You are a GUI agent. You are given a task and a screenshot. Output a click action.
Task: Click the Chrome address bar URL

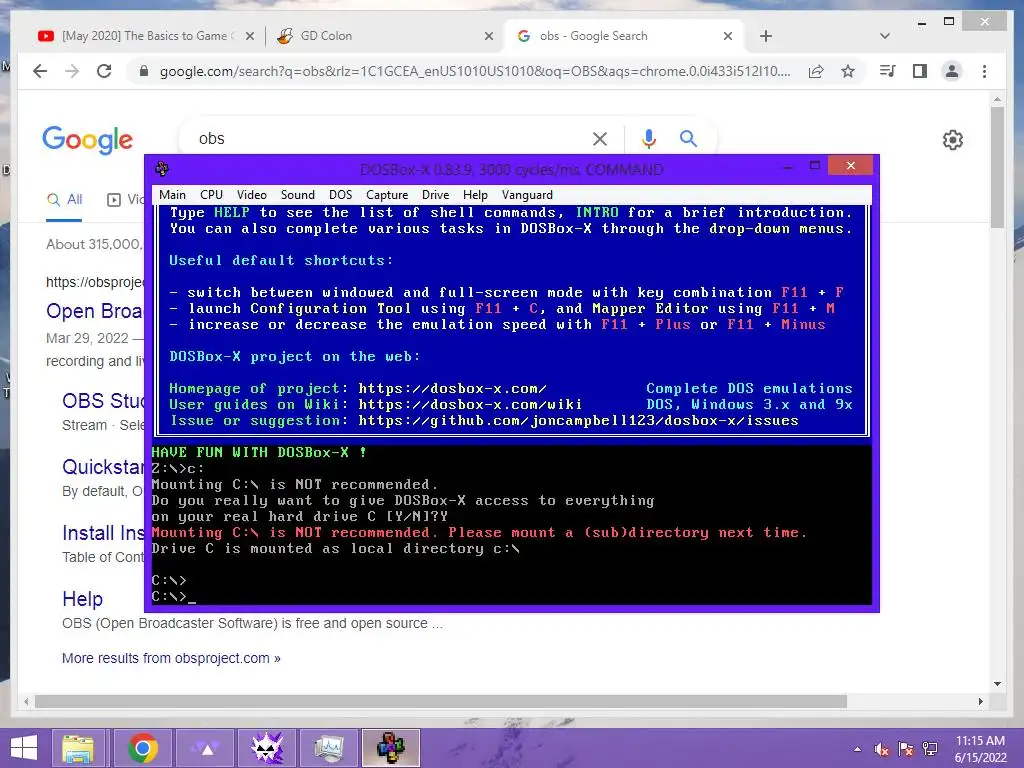point(475,71)
